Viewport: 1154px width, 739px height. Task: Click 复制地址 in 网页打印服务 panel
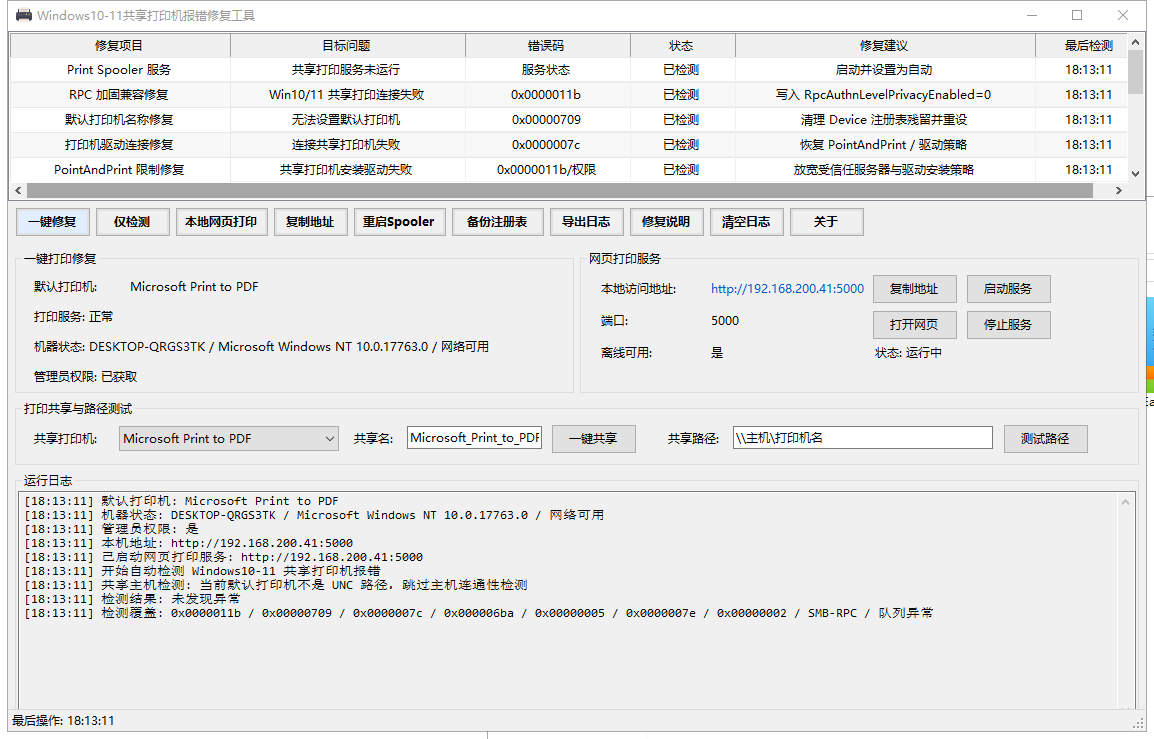(x=914, y=289)
